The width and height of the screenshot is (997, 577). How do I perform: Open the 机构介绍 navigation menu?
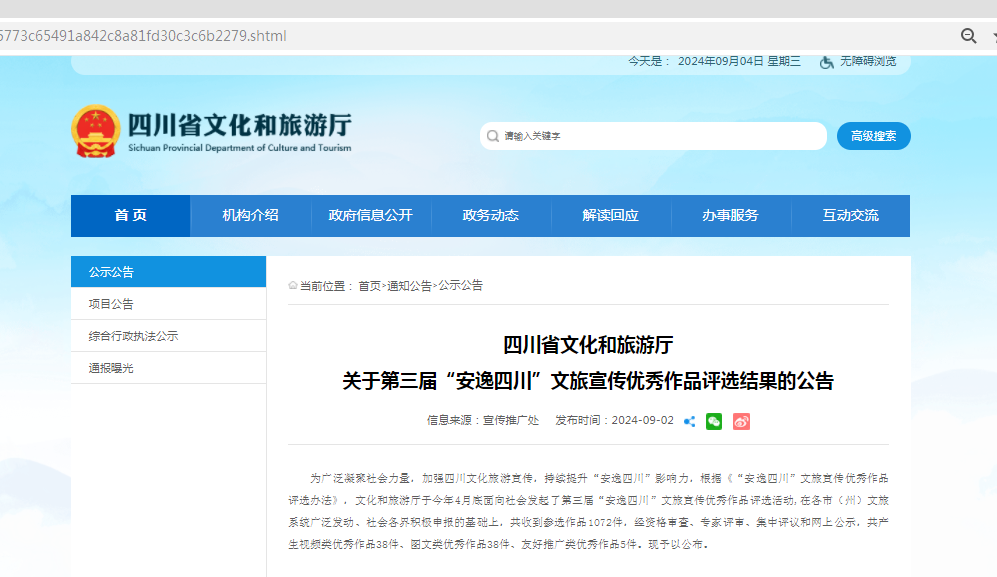pos(250,216)
